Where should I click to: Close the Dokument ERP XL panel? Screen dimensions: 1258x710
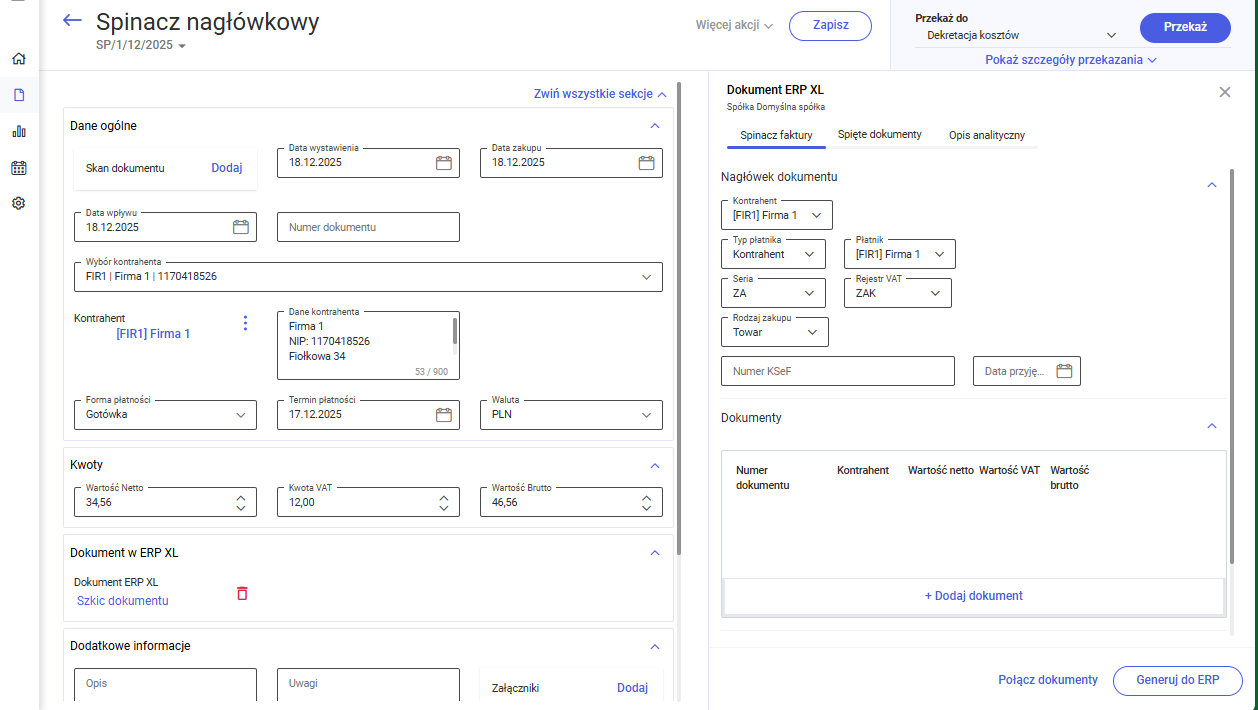click(x=1225, y=92)
